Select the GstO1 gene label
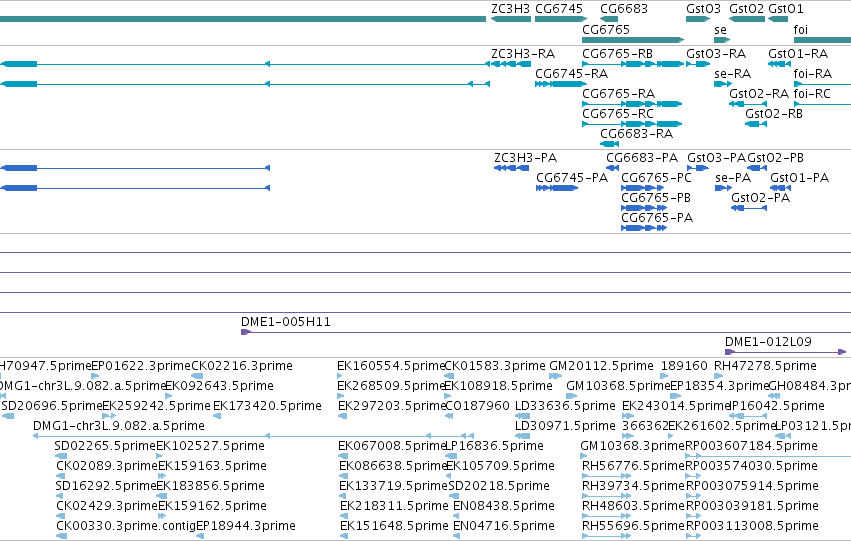 (786, 9)
